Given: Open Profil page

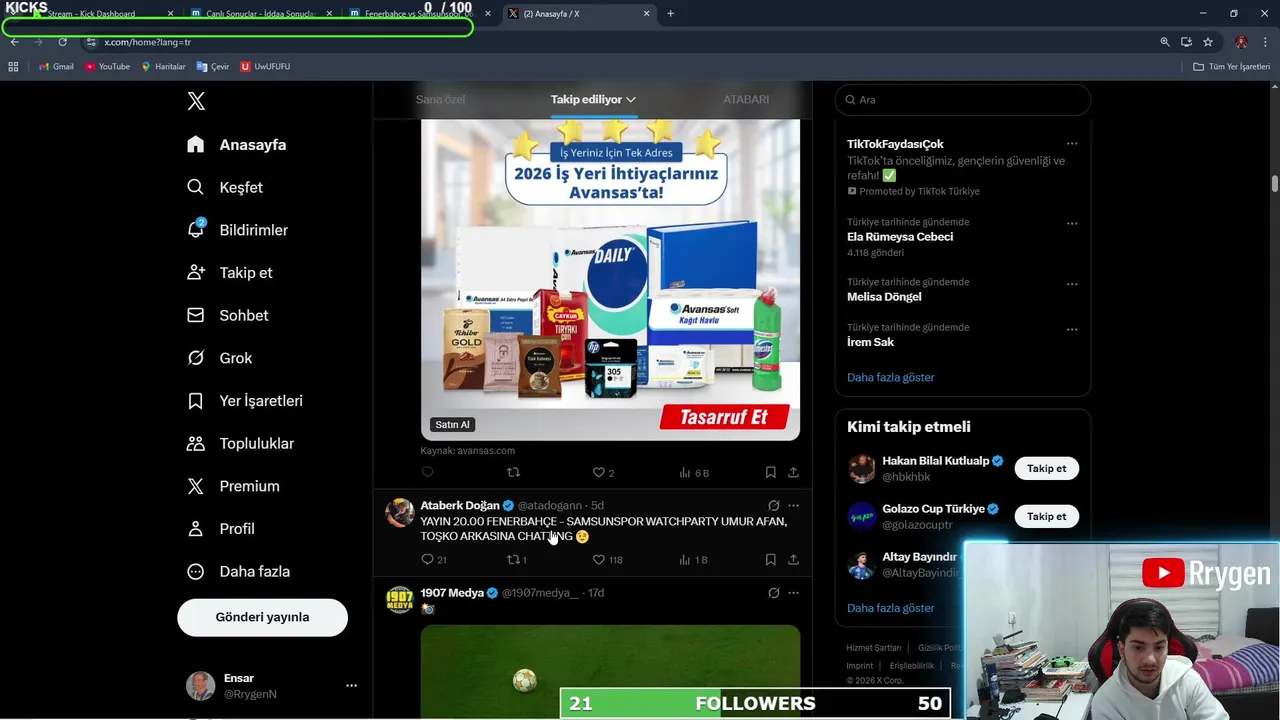Looking at the screenshot, I should click(x=221, y=529).
